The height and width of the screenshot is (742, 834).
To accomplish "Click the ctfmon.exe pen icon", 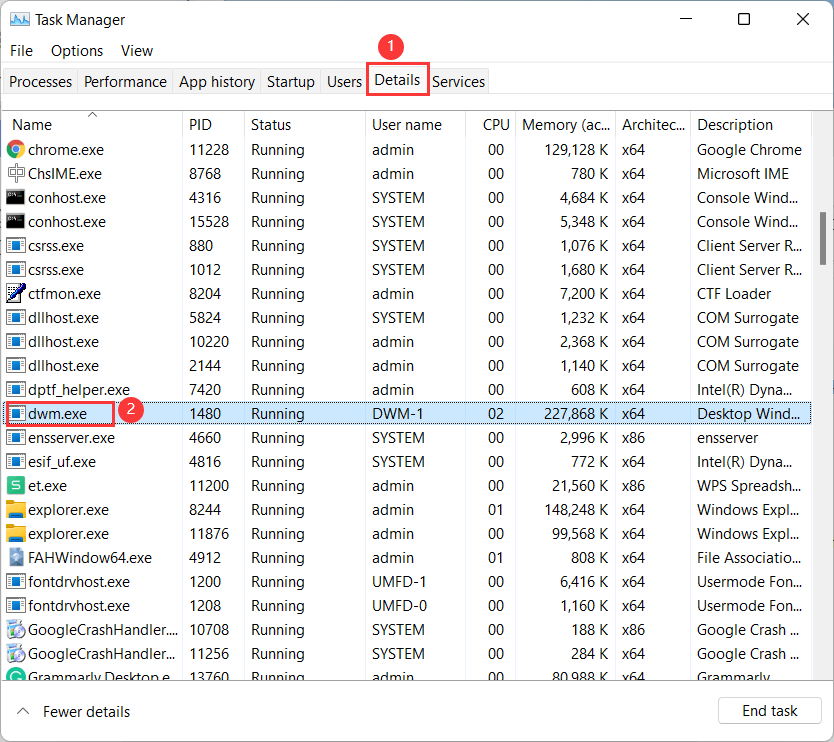I will (x=16, y=294).
